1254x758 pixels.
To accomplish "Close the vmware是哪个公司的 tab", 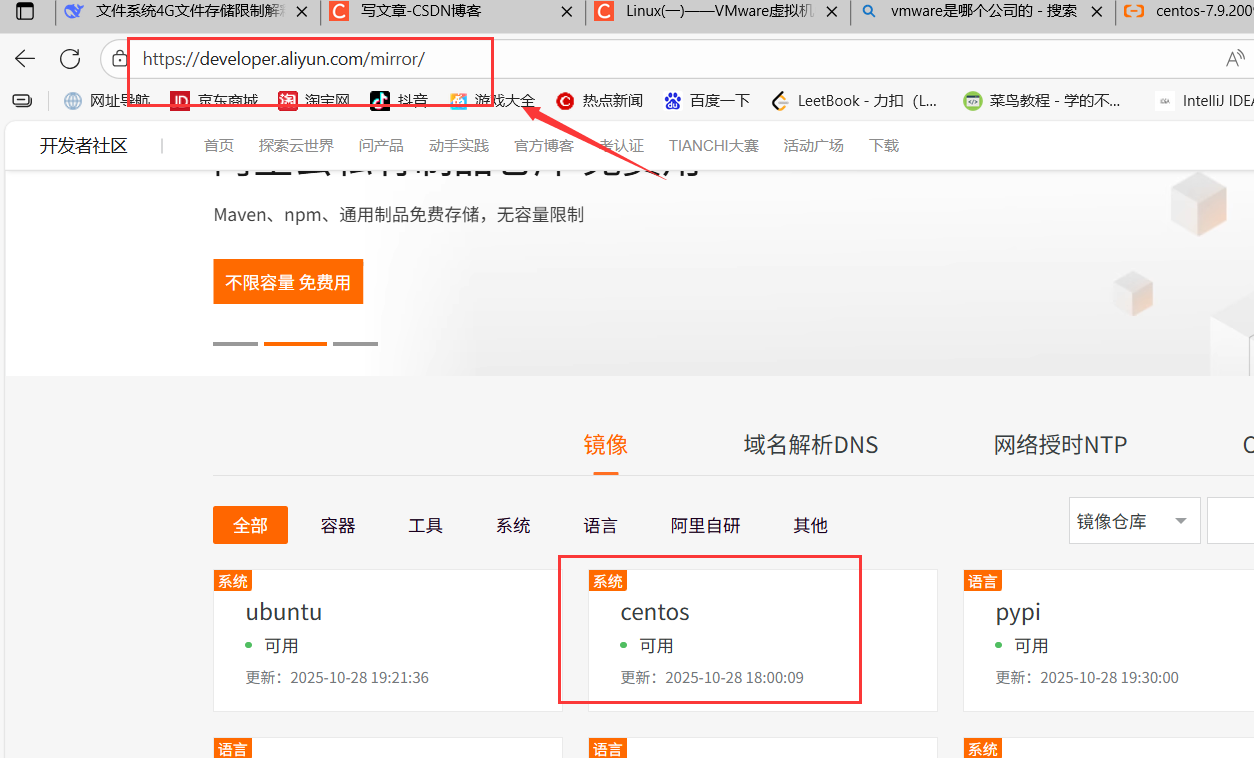I will pyautogui.click(x=1097, y=12).
